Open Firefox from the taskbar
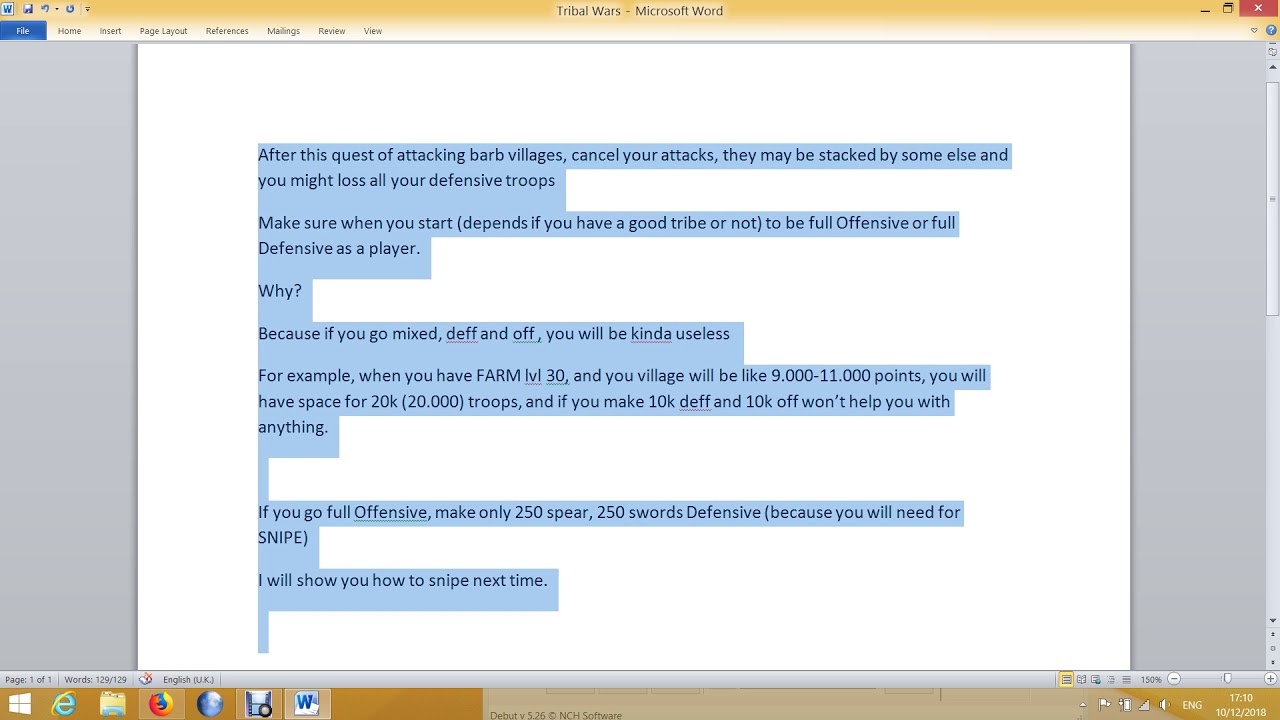The width and height of the screenshot is (1280, 720). pyautogui.click(x=160, y=704)
